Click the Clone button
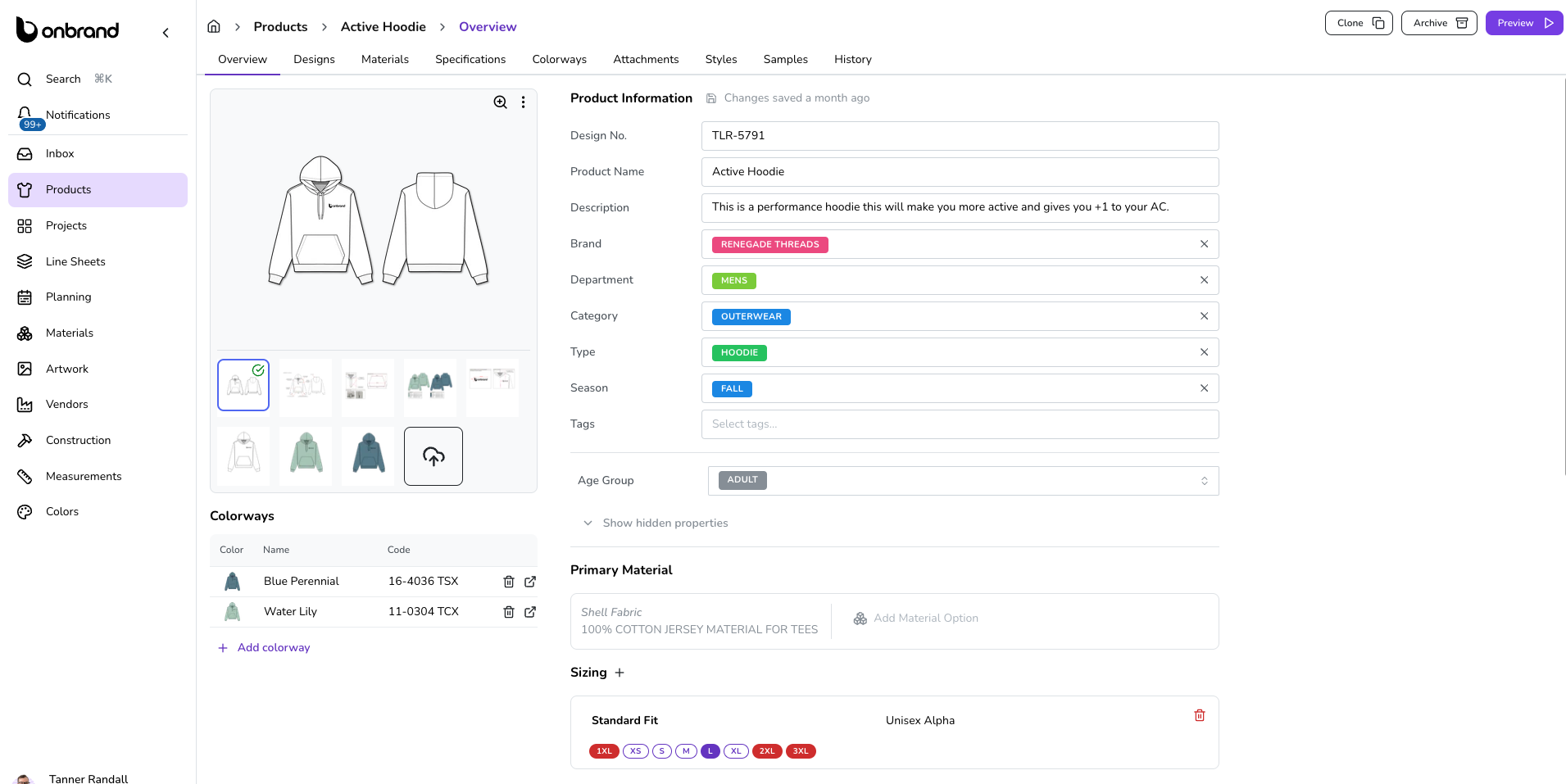 1358,22
